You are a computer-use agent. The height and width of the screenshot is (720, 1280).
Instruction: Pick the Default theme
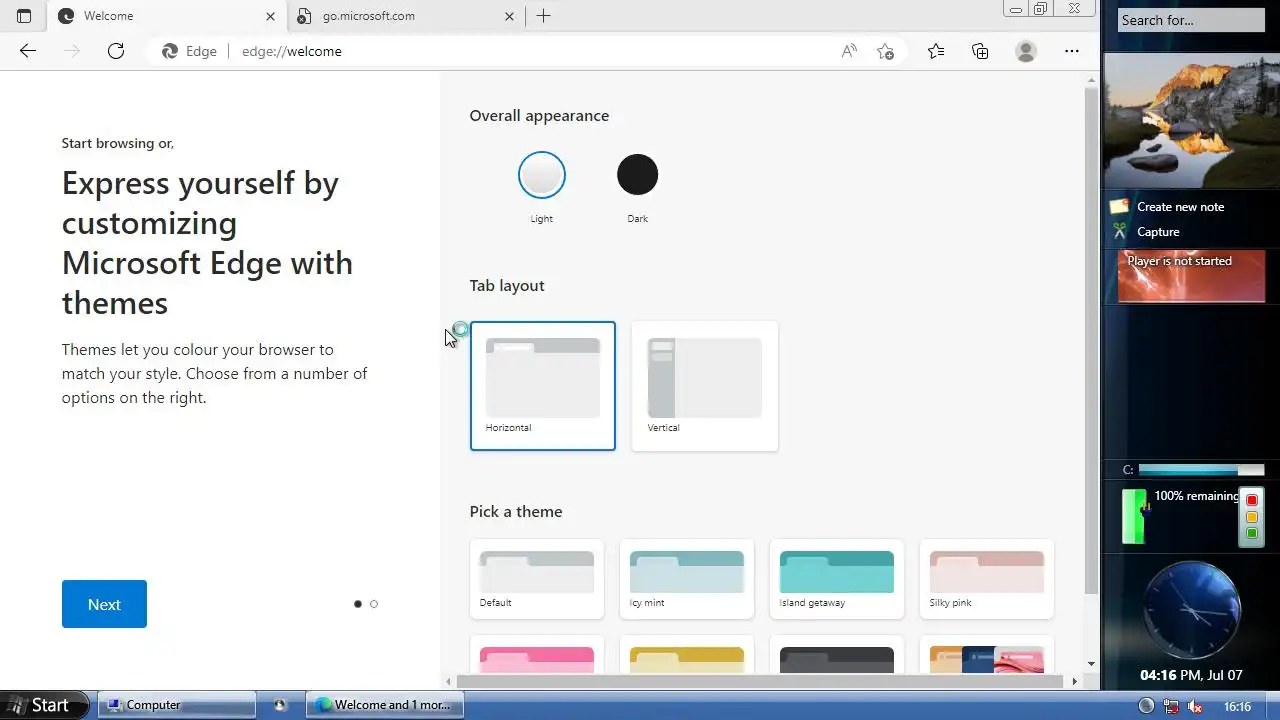click(537, 579)
